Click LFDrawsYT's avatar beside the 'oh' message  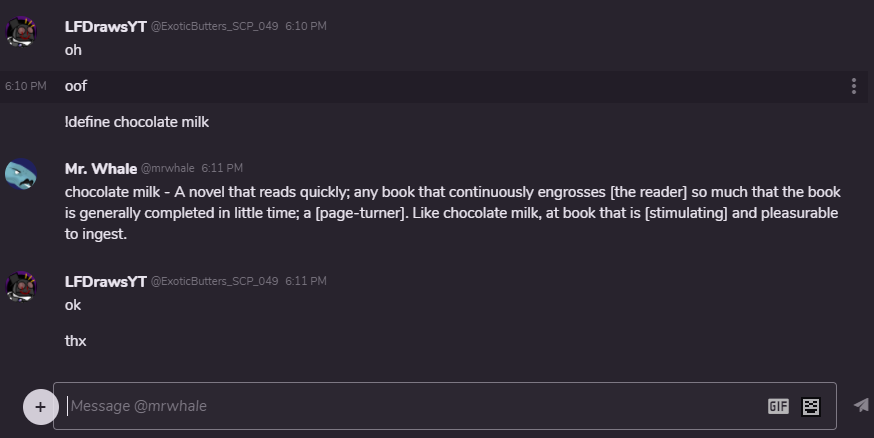pos(22,32)
